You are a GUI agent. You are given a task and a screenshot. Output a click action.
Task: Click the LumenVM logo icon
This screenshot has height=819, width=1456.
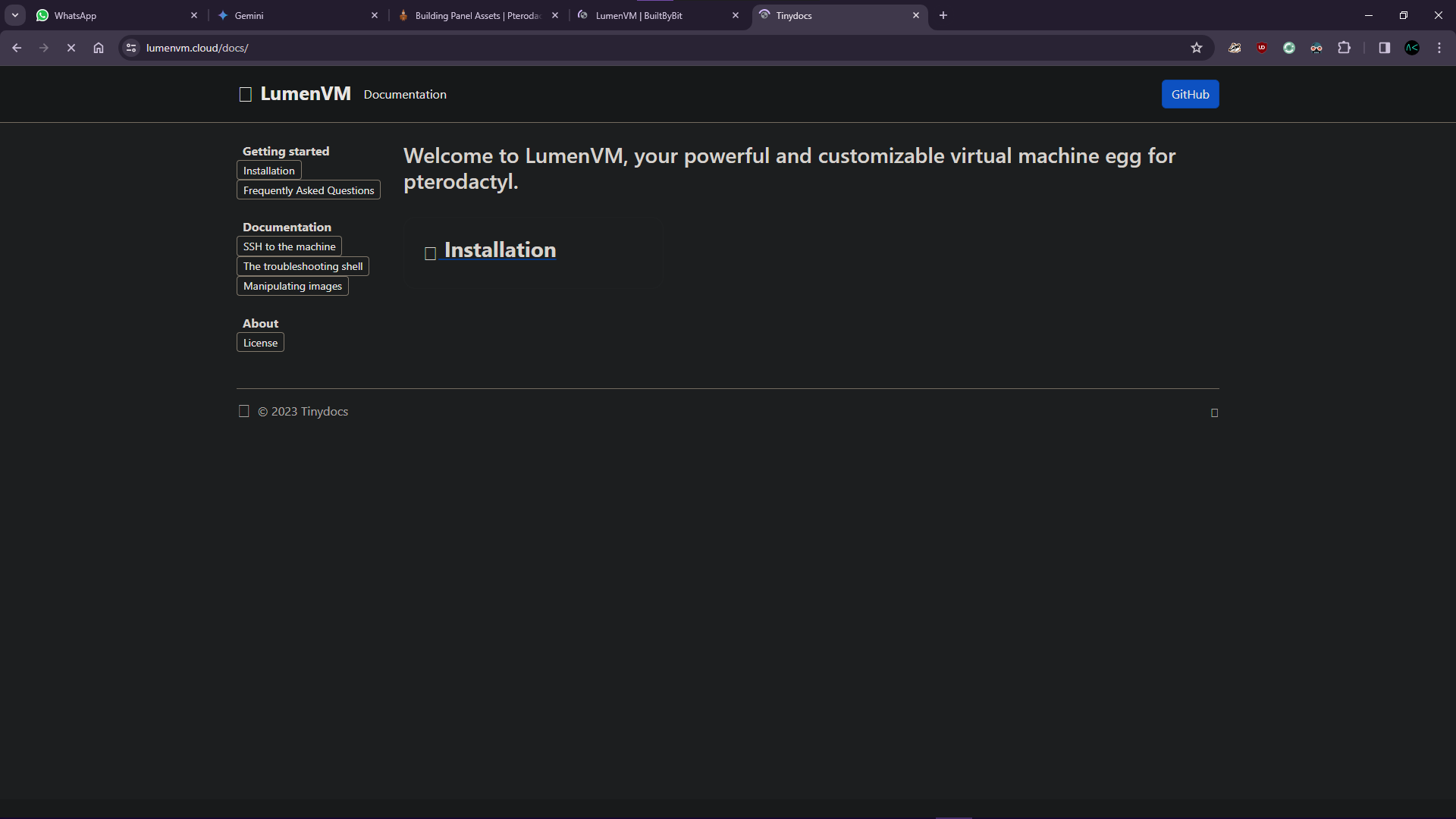pyautogui.click(x=246, y=95)
